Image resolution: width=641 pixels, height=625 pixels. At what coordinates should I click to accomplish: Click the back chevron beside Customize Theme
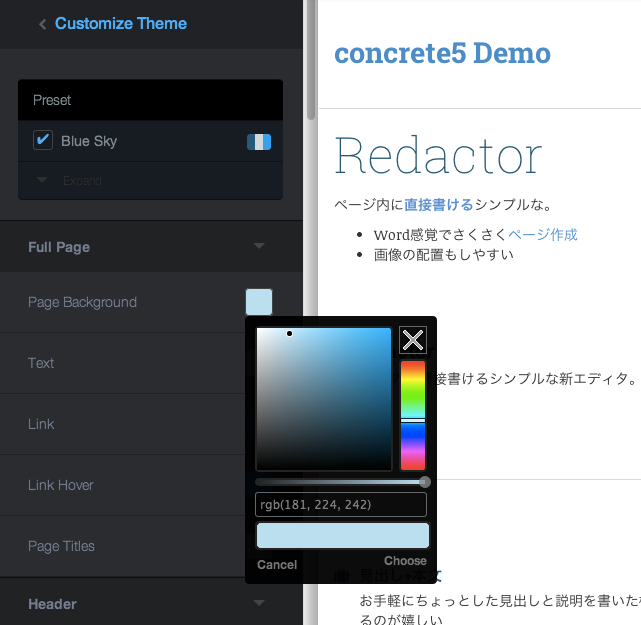(42, 24)
